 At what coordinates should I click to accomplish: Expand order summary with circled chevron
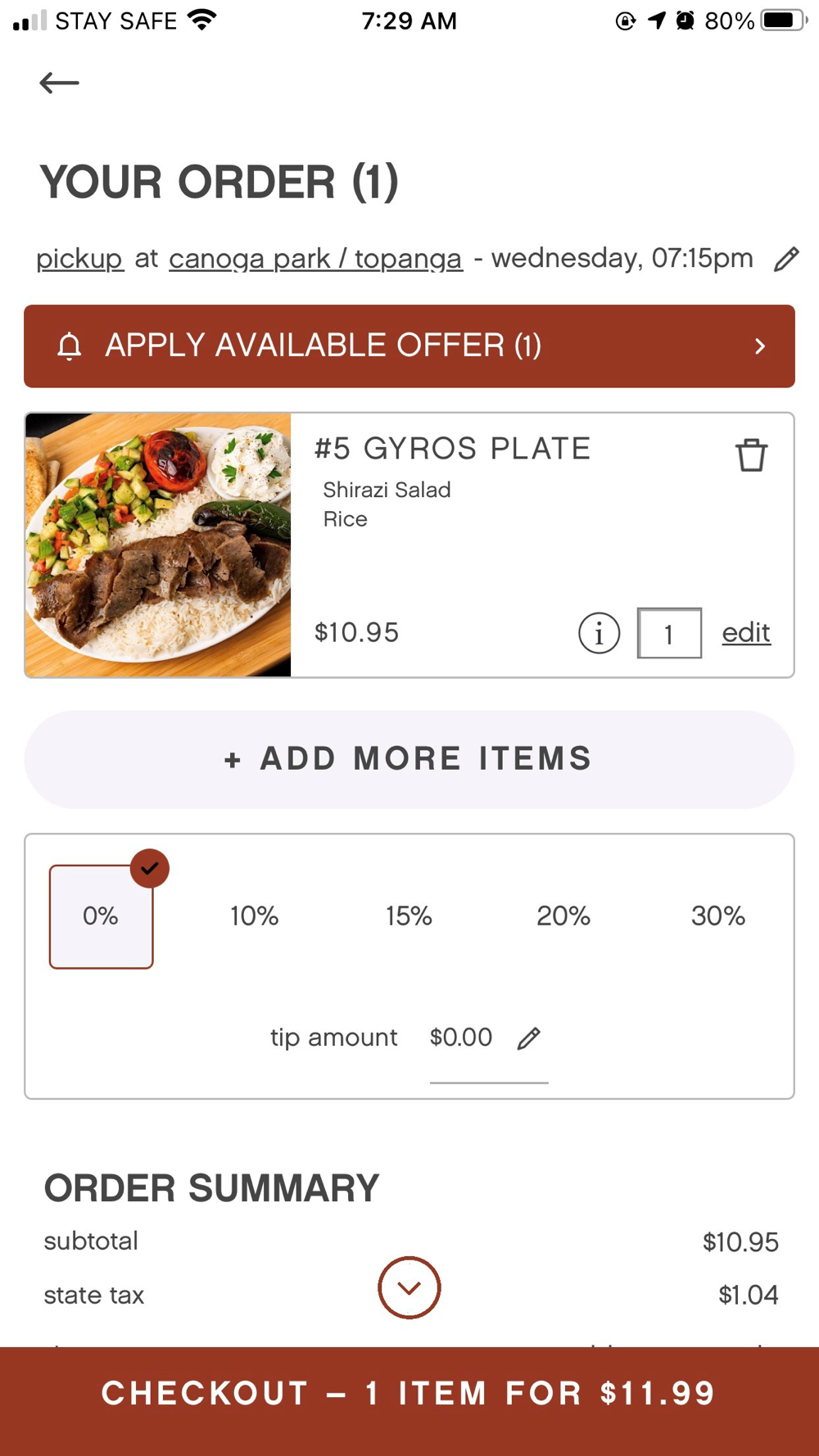409,1287
